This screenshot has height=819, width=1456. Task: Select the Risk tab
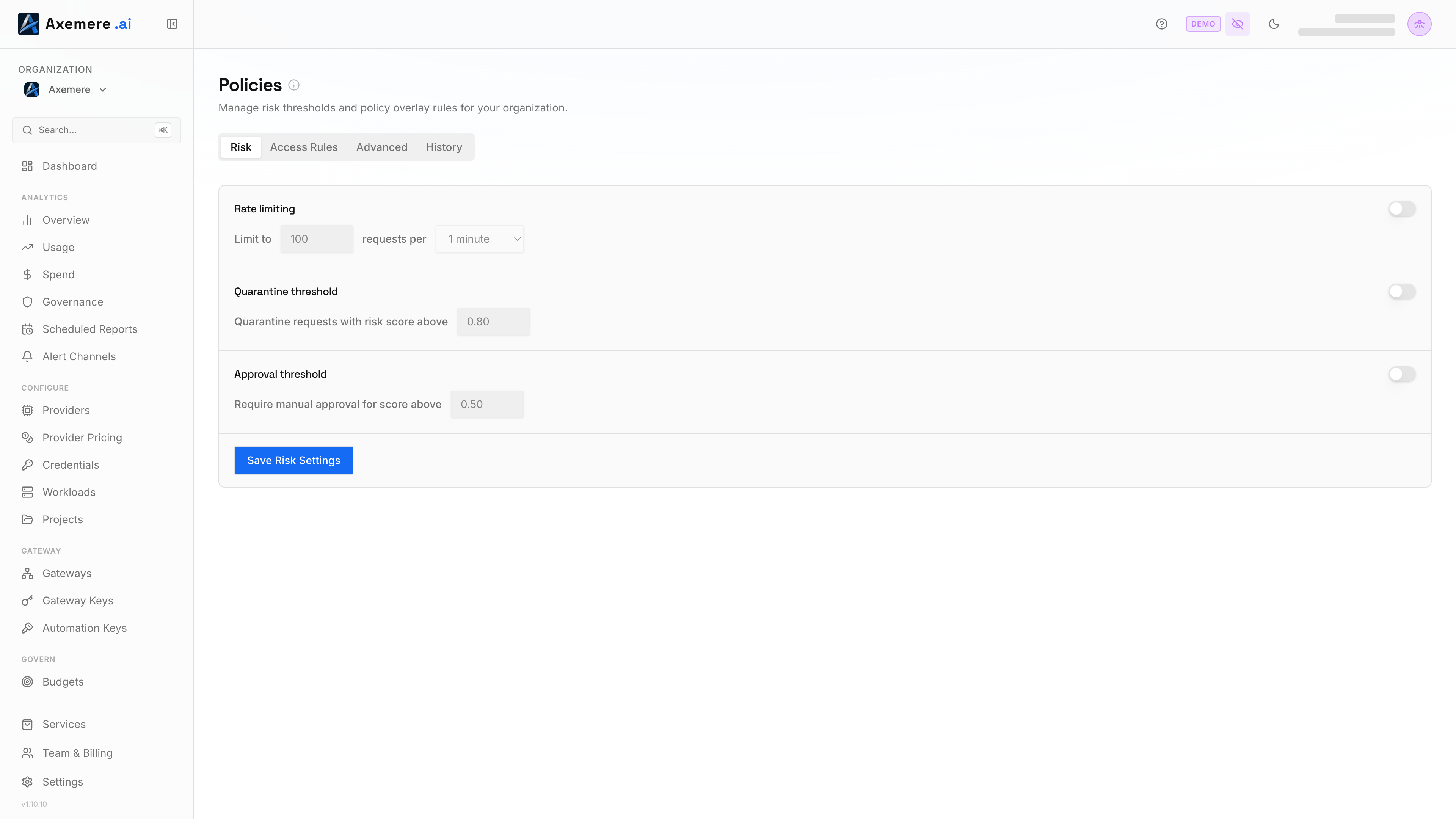coord(241,147)
